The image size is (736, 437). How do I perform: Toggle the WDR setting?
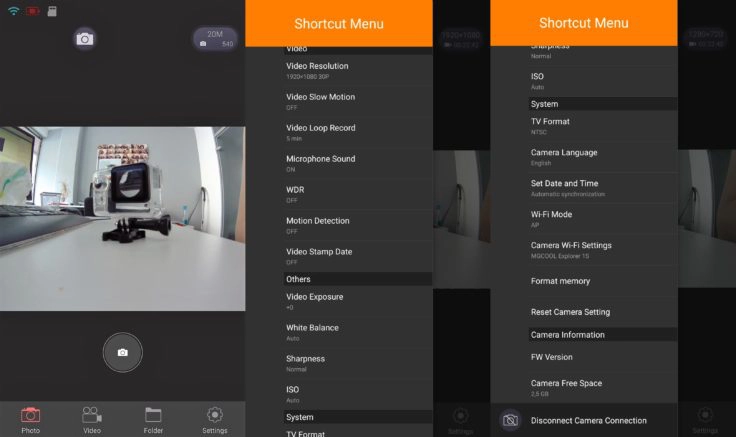pyautogui.click(x=358, y=194)
